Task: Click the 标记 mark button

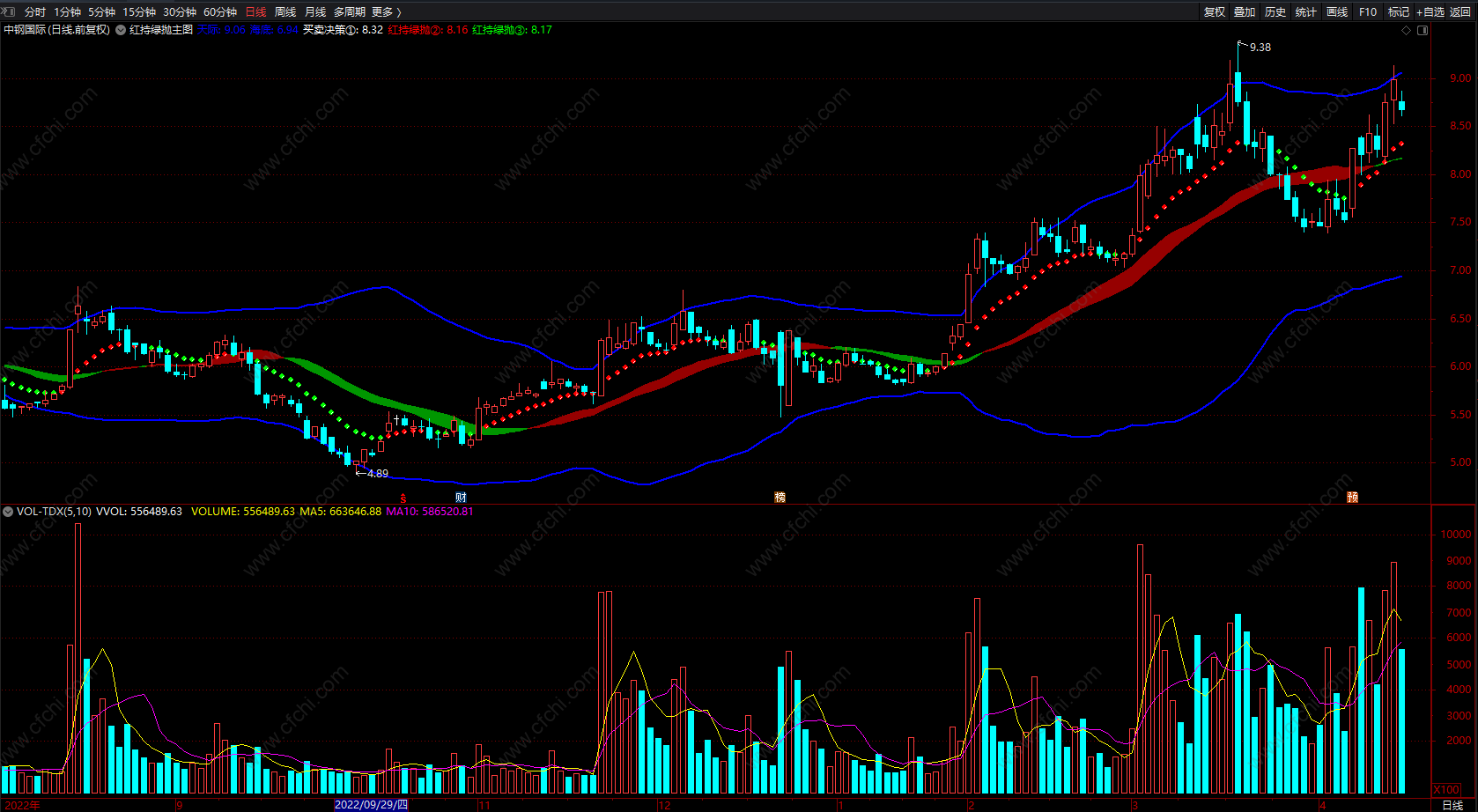Action: click(x=1399, y=11)
